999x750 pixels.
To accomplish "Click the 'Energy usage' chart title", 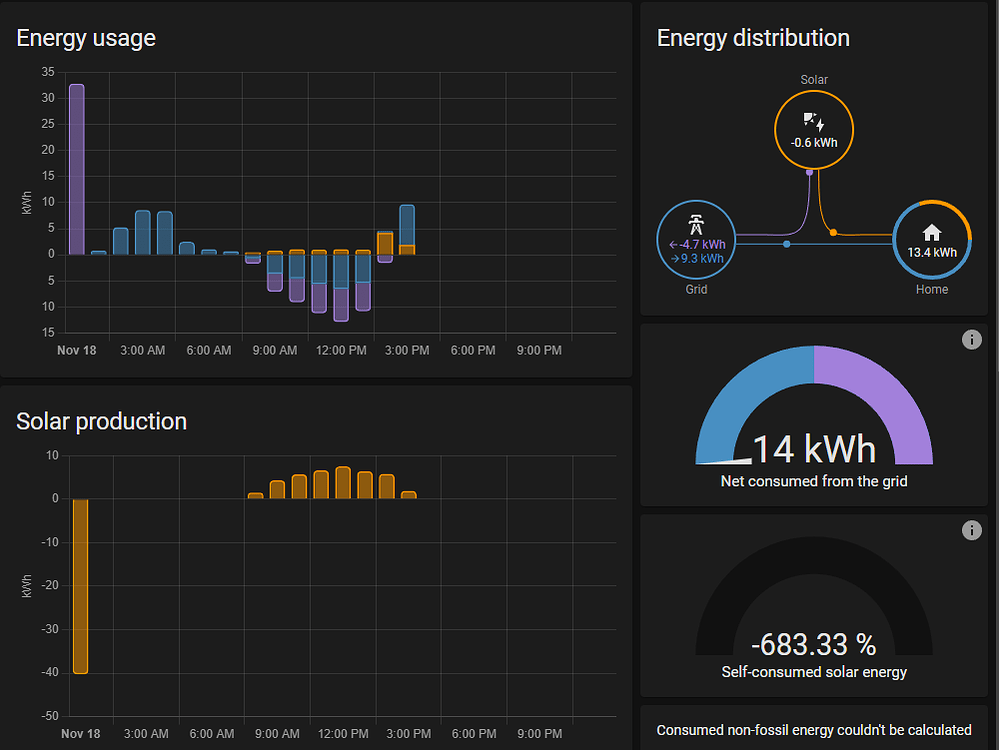I will coord(85,38).
